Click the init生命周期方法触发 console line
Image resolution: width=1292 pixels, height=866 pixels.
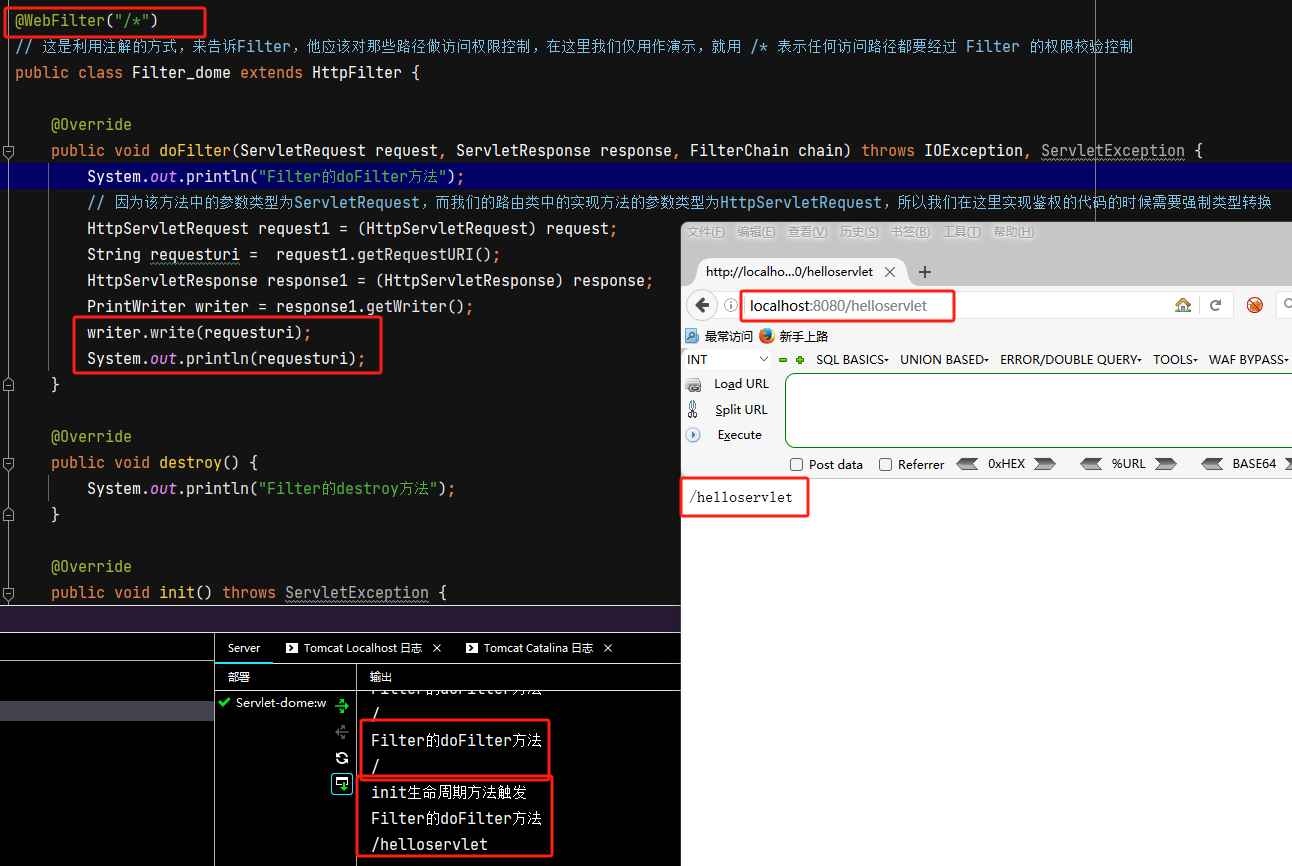[x=449, y=792]
